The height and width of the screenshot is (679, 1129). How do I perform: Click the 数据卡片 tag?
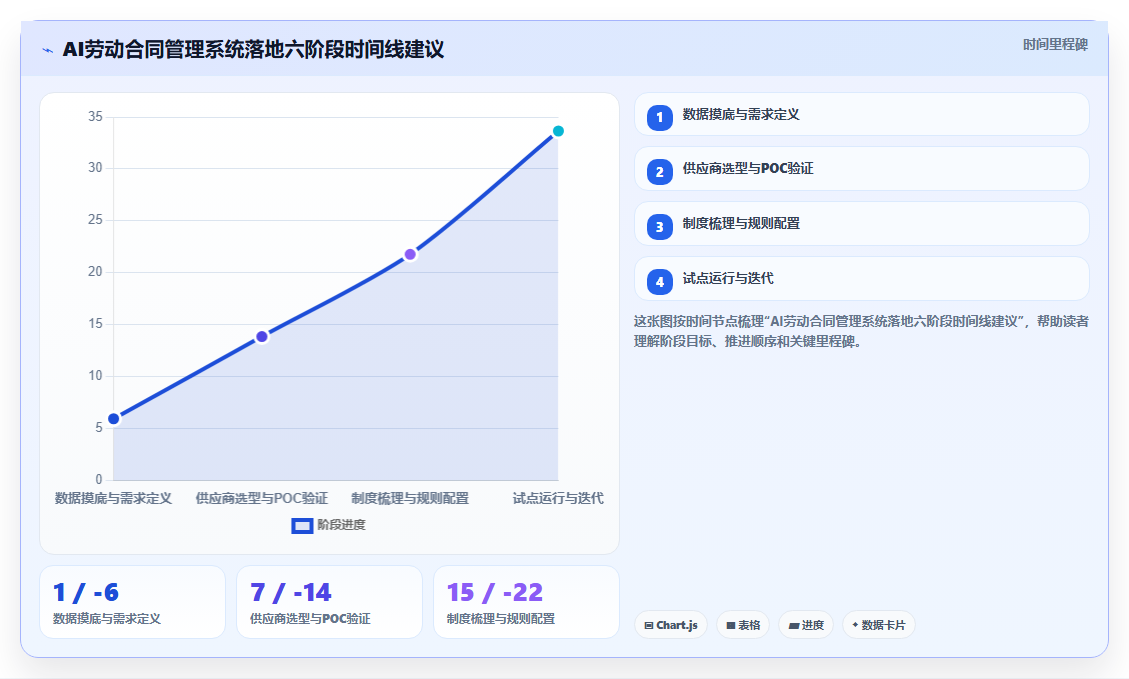click(878, 625)
